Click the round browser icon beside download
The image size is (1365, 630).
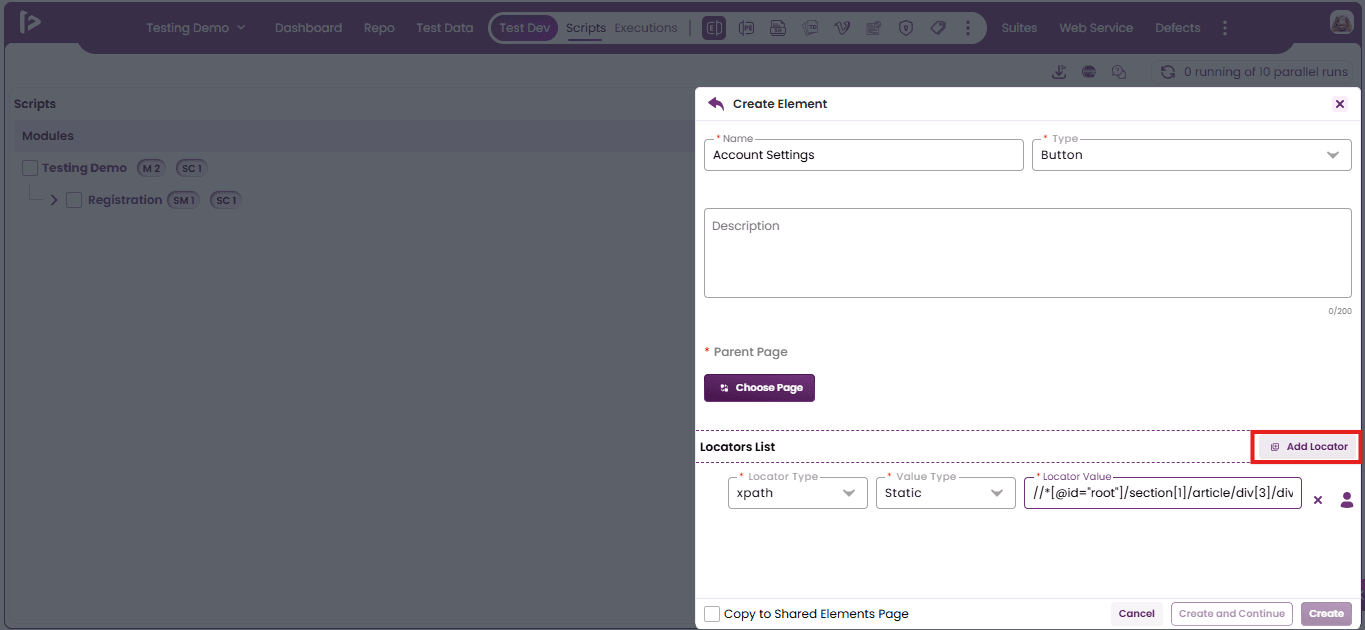(x=1089, y=72)
